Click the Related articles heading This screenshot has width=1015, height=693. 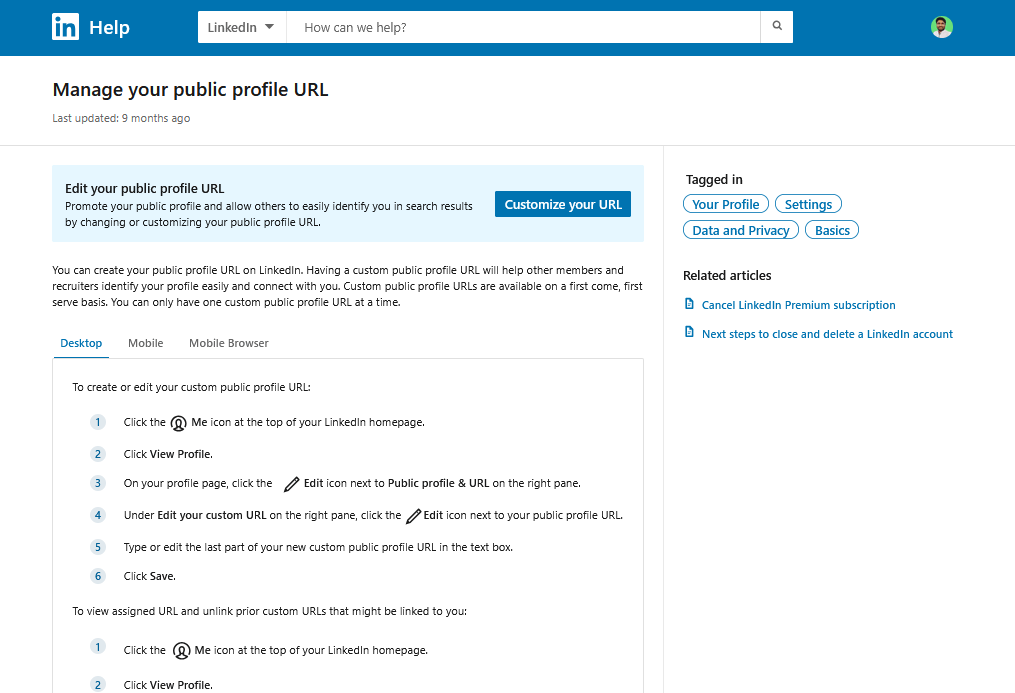click(727, 275)
